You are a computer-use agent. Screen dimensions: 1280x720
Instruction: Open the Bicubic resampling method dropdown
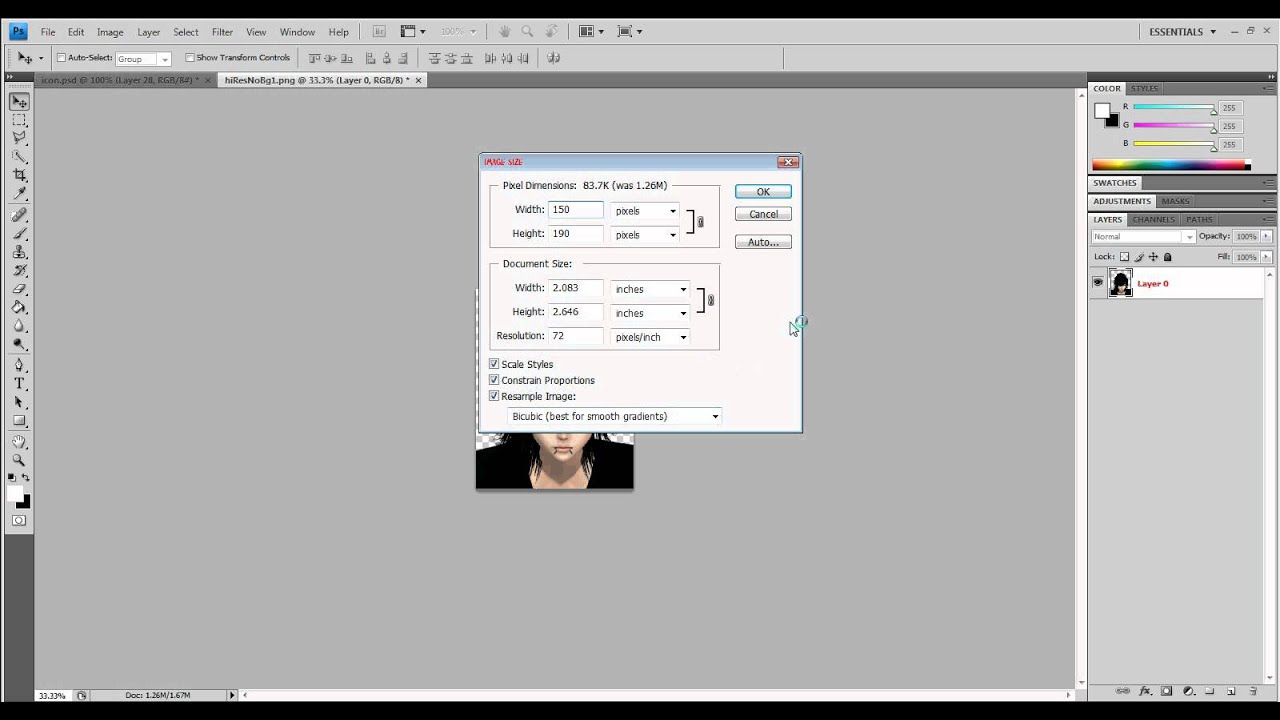713,416
